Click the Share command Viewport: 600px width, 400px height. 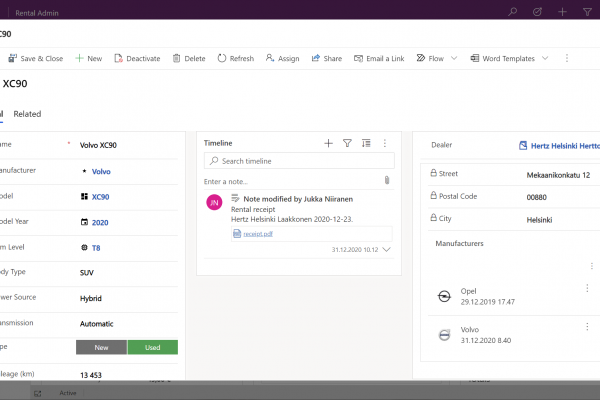(327, 58)
